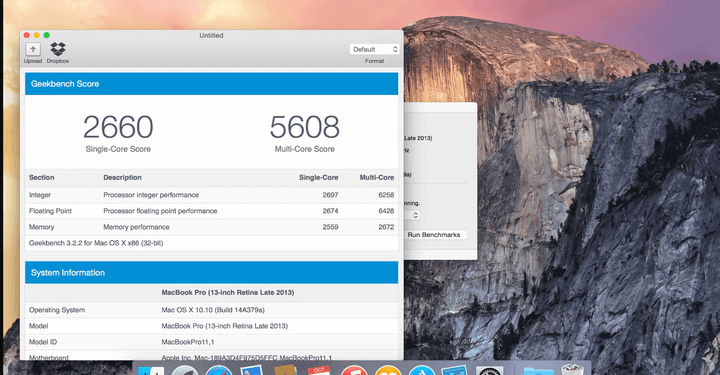720x375 pixels.
Task: Open the Trash in the Dock
Action: pos(572,369)
